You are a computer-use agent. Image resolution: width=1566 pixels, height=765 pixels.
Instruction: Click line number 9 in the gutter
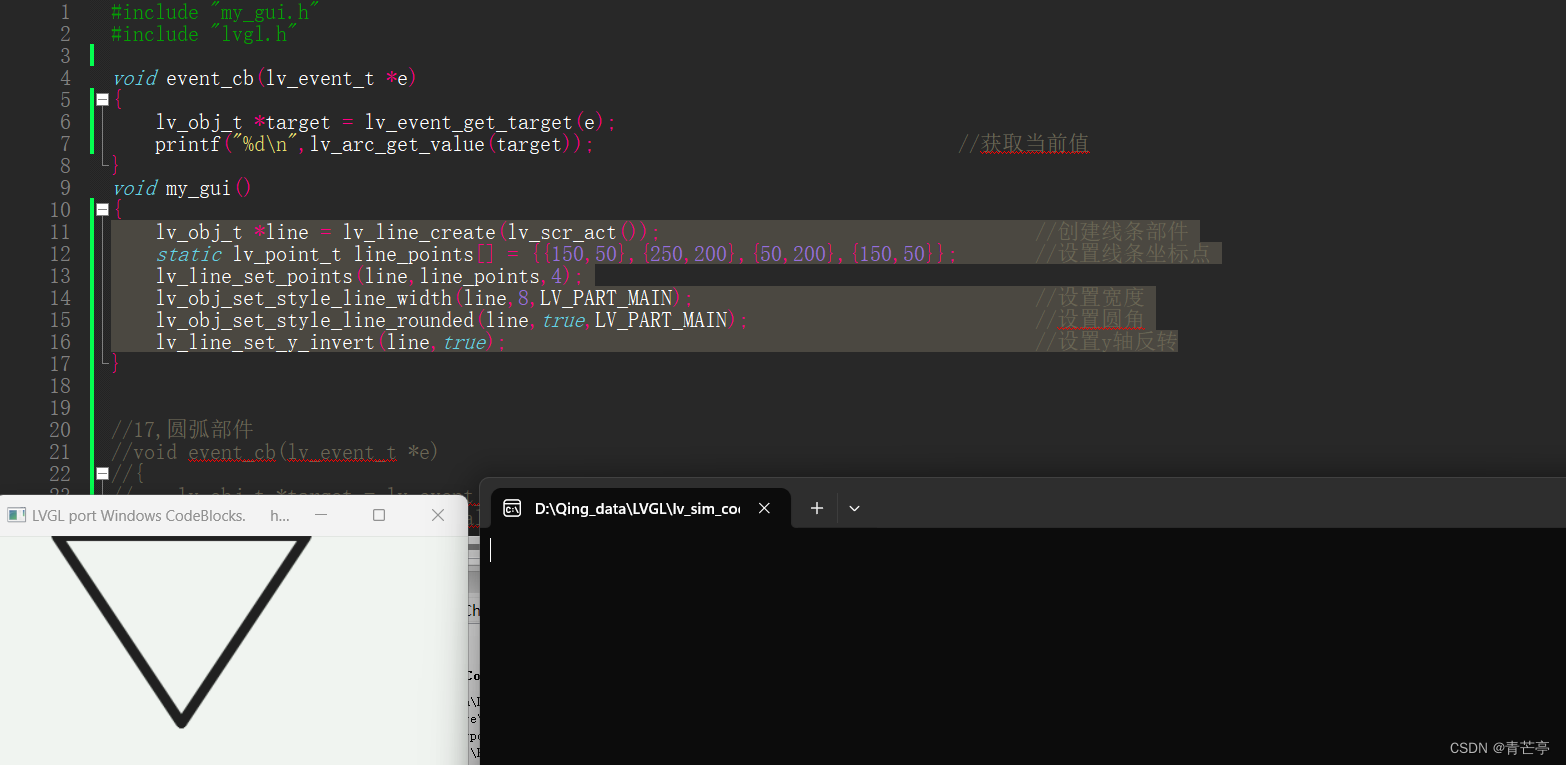pyautogui.click(x=65, y=188)
